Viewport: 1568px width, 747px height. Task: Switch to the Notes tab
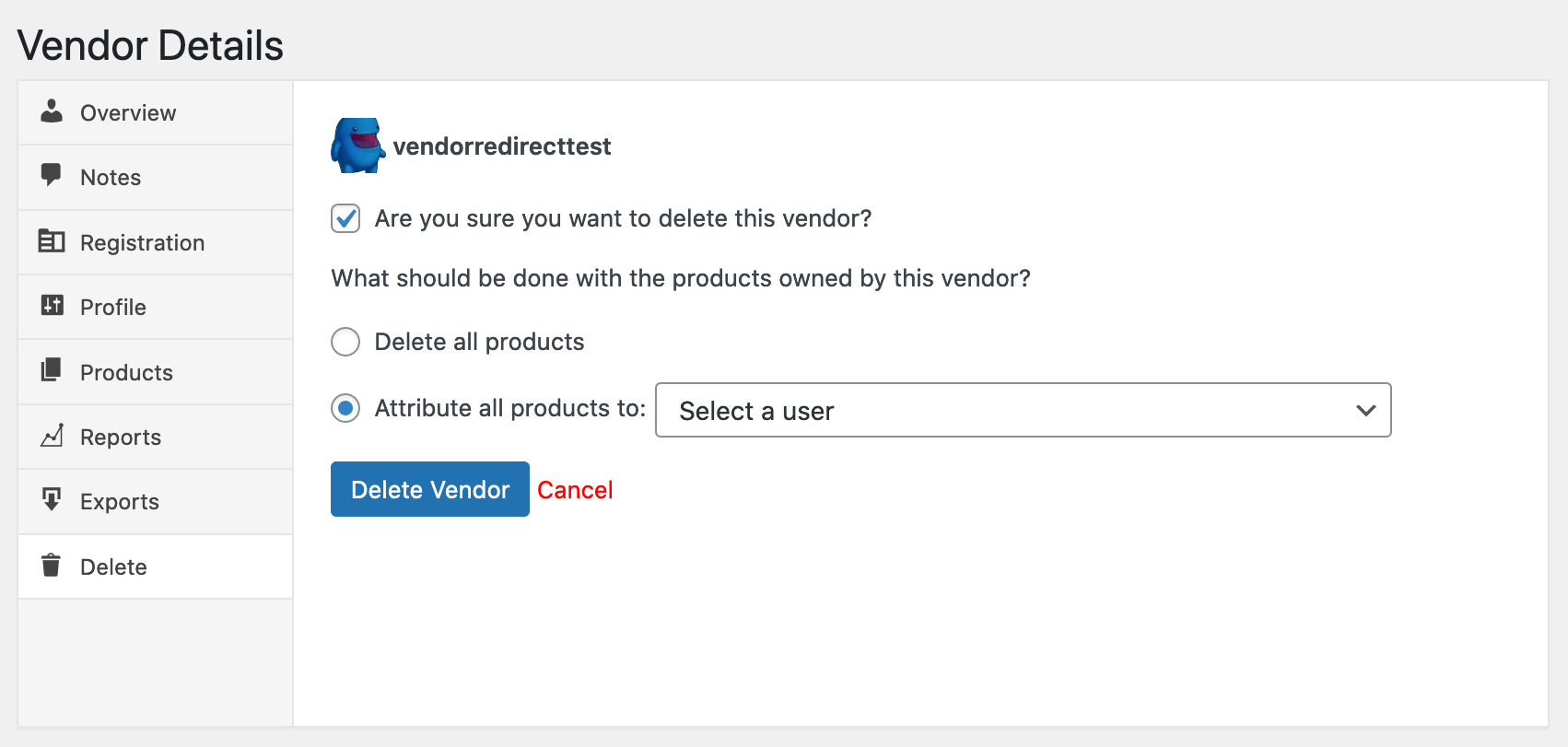click(x=111, y=178)
